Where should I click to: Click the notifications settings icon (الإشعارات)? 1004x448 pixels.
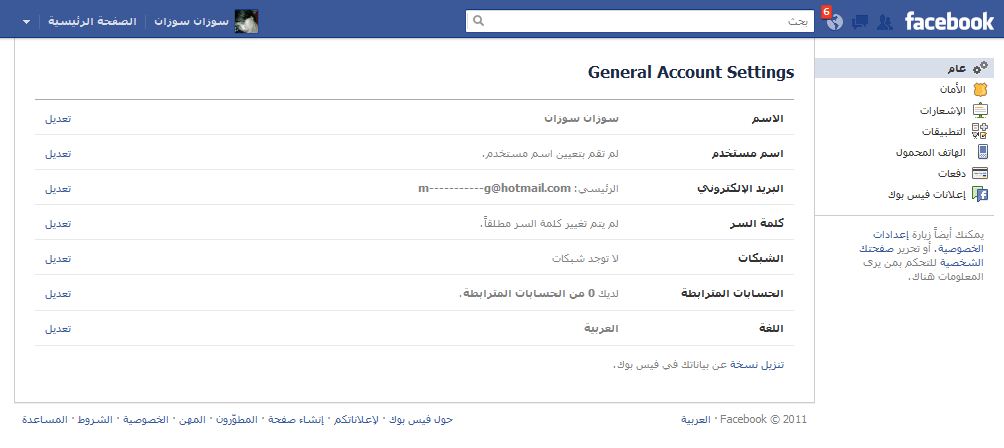[x=981, y=111]
